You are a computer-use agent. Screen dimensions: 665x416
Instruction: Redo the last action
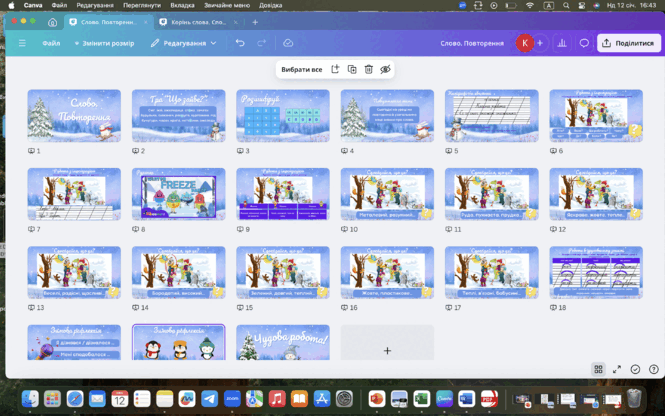262,43
